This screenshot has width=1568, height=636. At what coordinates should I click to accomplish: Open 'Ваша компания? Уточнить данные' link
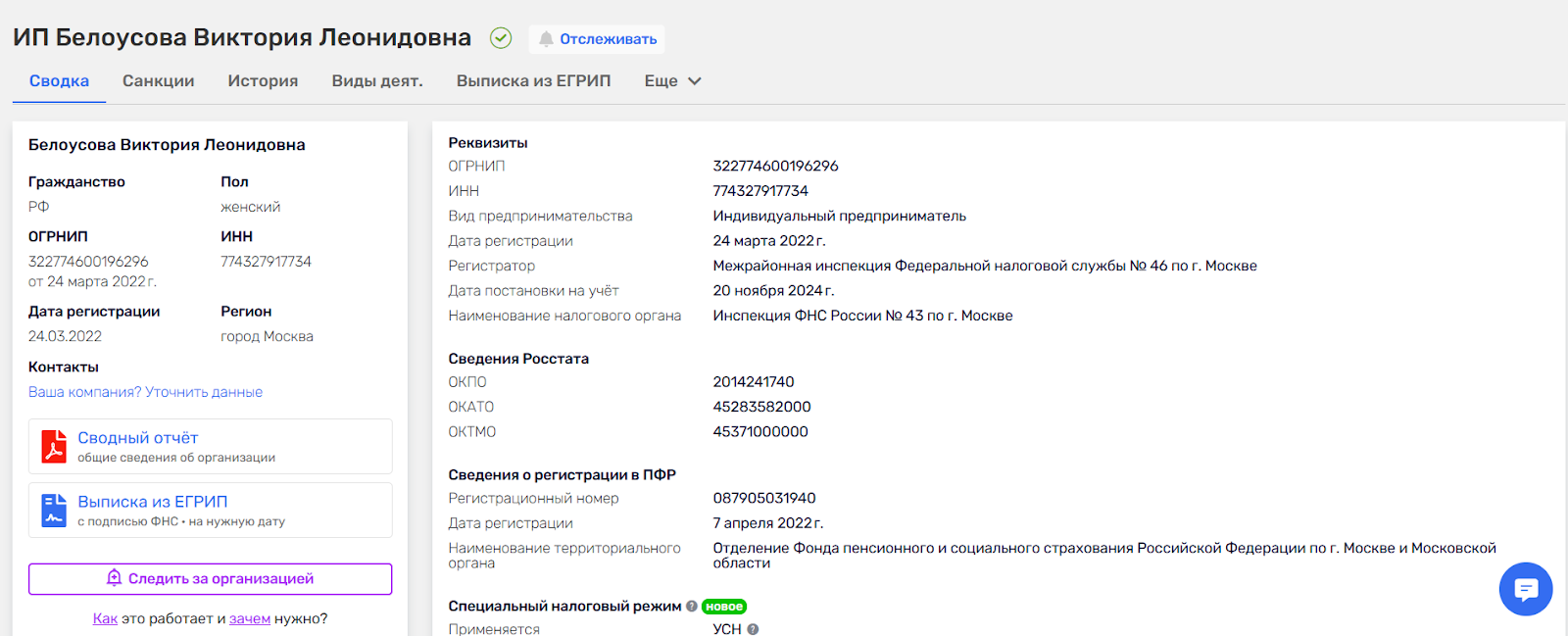click(x=145, y=392)
